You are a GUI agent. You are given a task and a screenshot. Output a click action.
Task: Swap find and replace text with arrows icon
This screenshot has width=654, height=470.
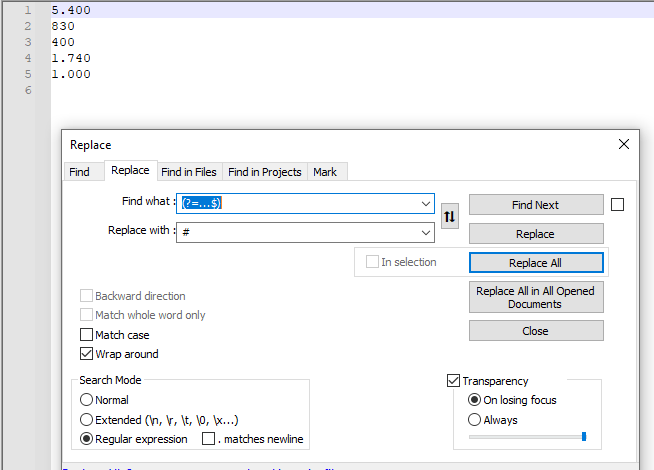point(450,216)
